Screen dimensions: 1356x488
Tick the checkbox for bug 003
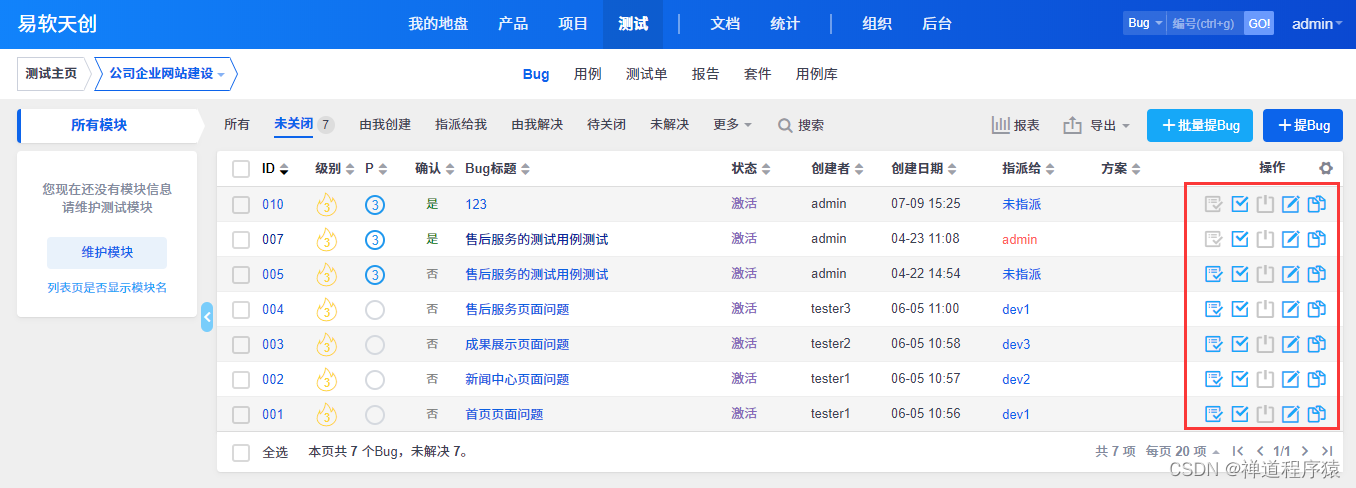click(241, 345)
